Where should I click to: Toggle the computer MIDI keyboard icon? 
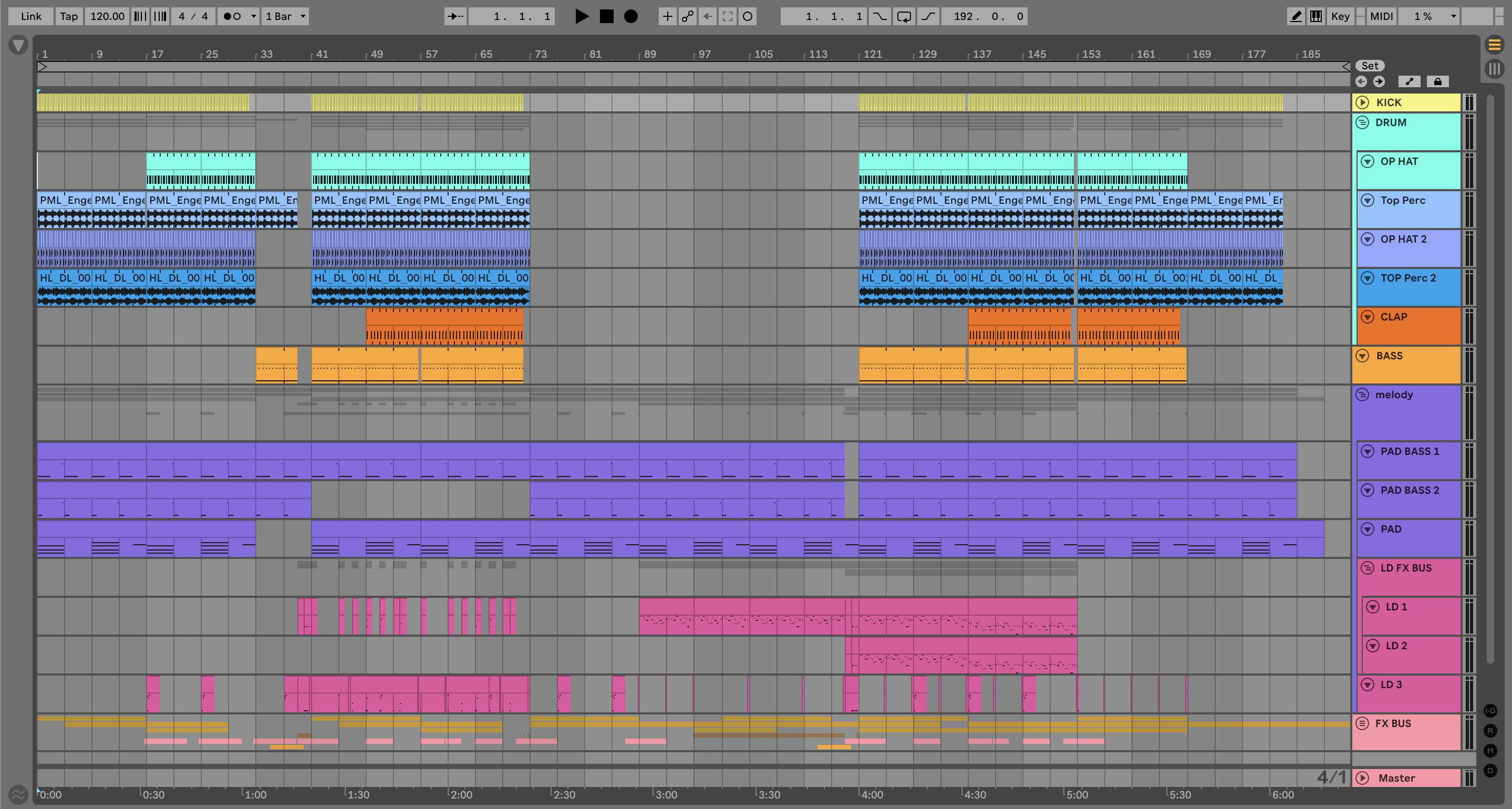(x=1316, y=16)
